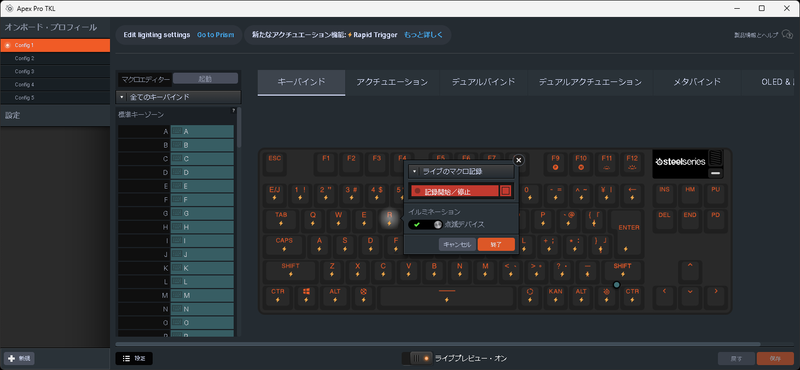Click the Windows logo key

(x=307, y=297)
